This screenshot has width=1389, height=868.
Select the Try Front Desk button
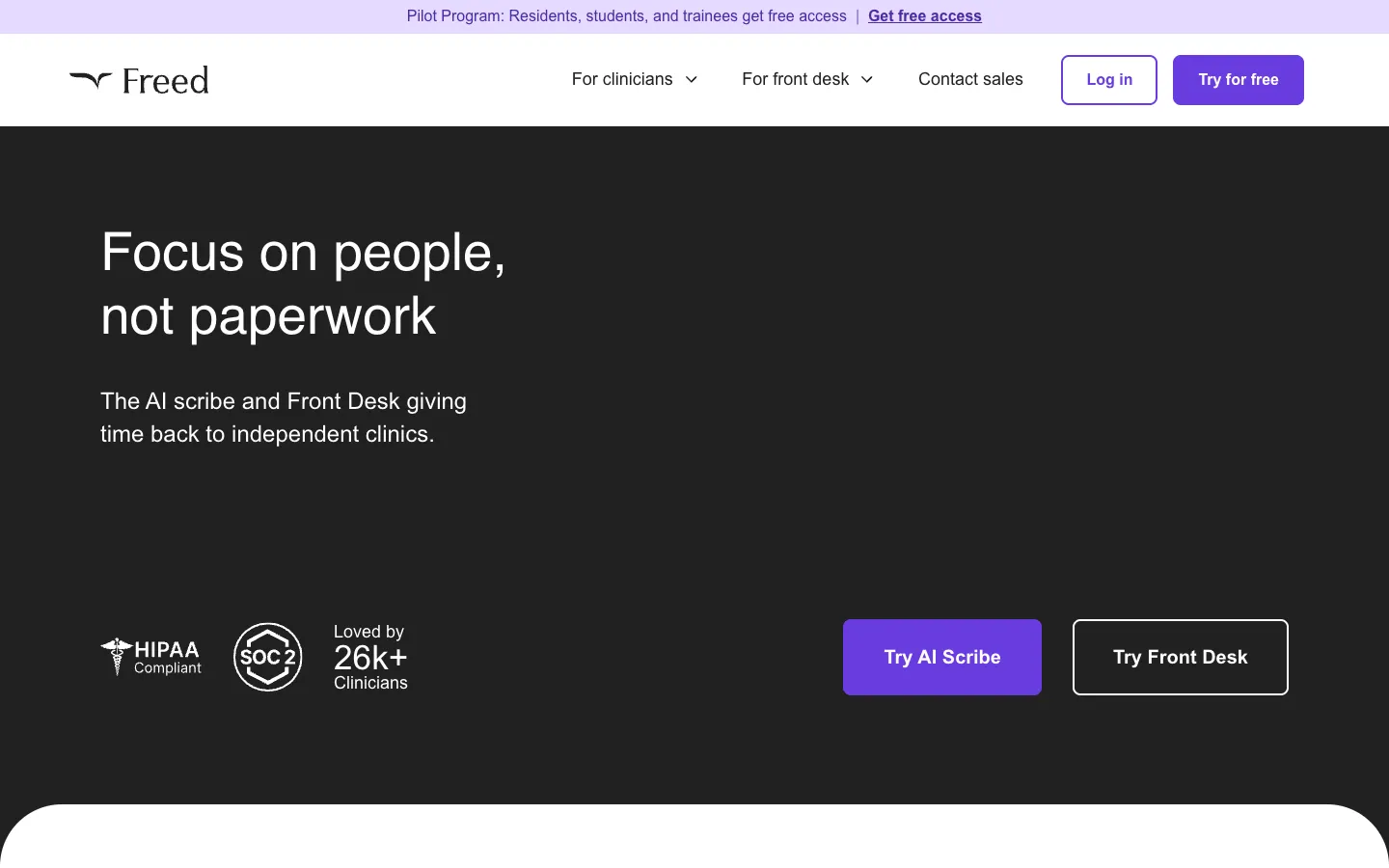[1181, 657]
